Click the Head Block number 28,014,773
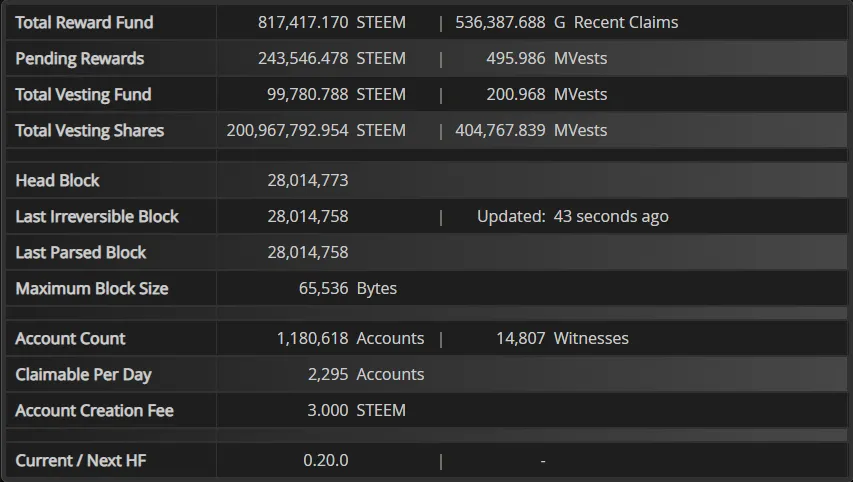 [308, 180]
